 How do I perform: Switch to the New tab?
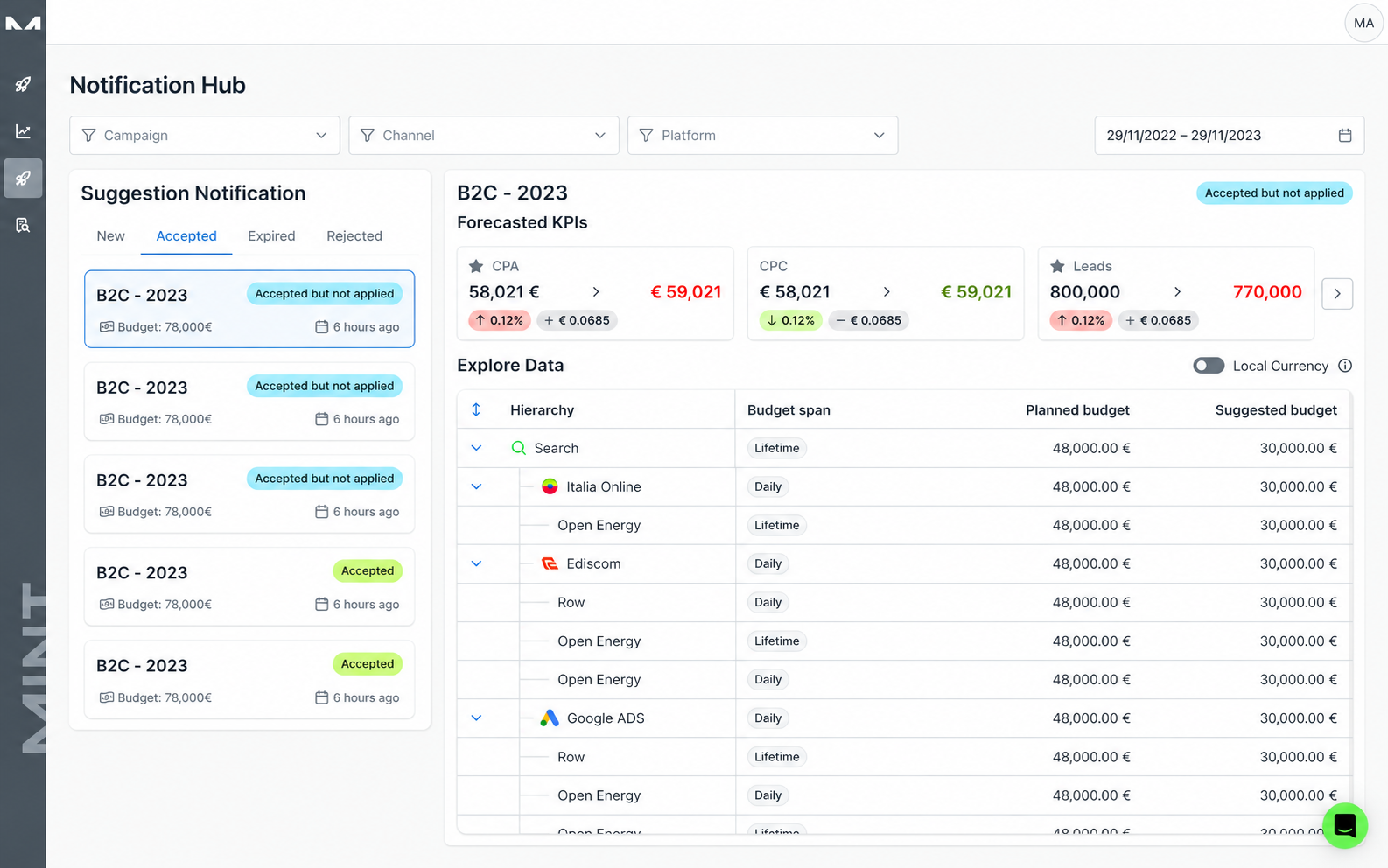pos(110,236)
